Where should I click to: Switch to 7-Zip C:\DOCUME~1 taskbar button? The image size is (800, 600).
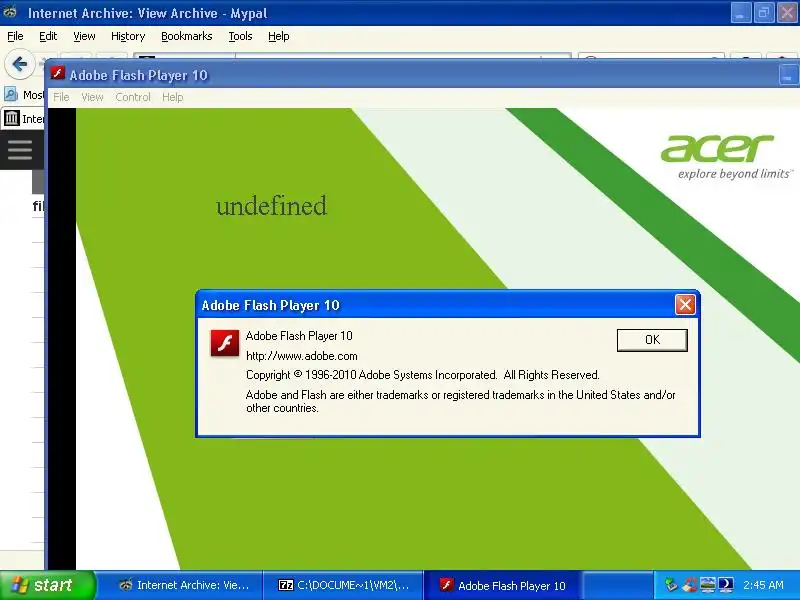(343, 586)
